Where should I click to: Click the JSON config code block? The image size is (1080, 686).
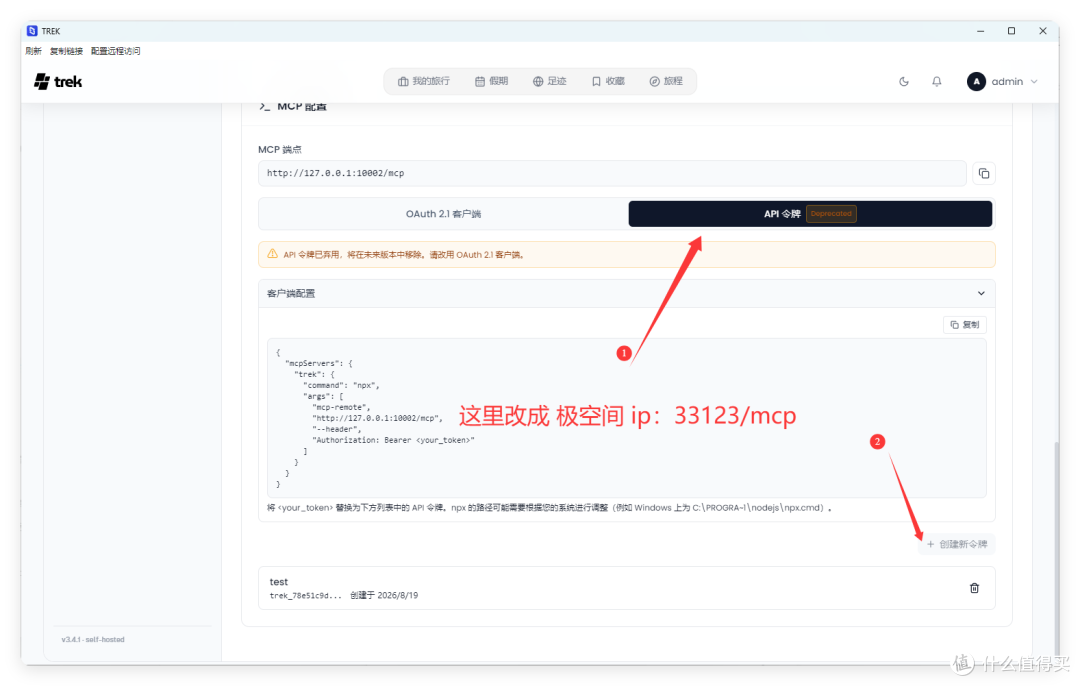click(627, 418)
